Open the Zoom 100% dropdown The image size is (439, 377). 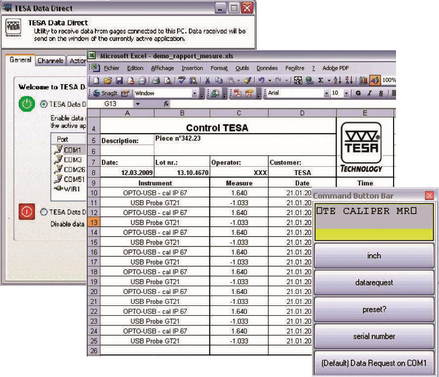[x=389, y=80]
